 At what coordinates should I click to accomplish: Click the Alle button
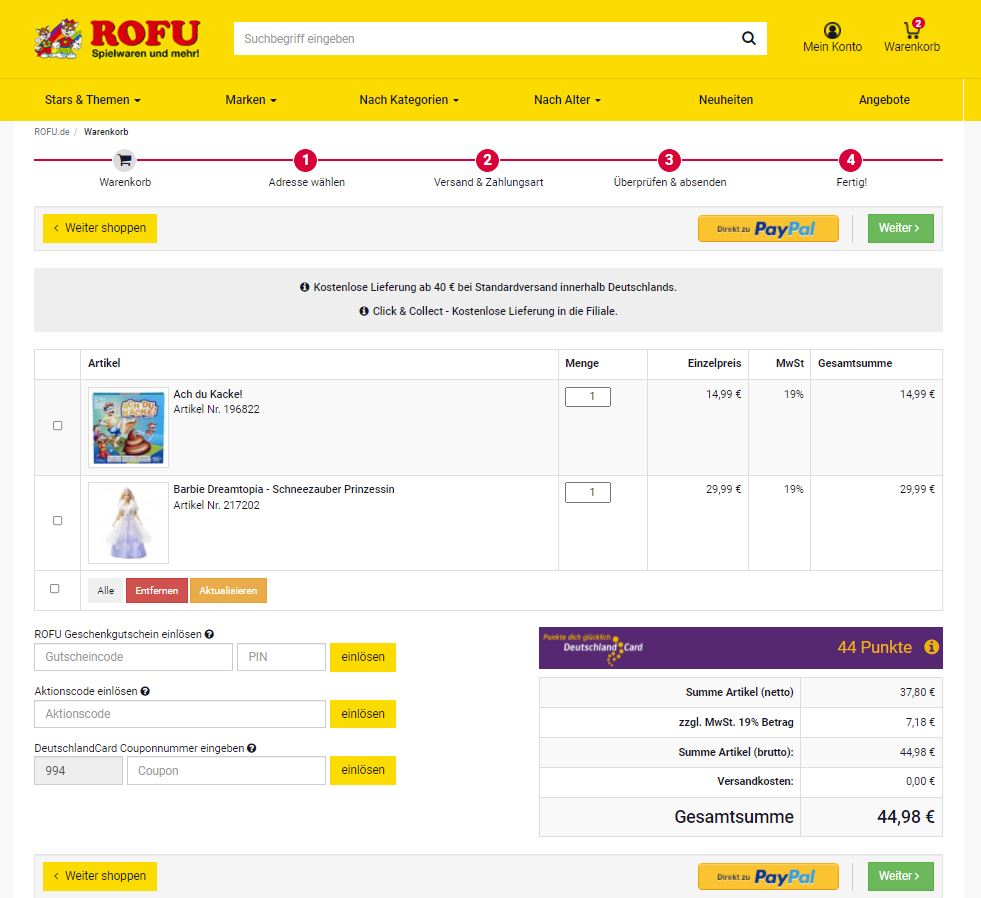106,590
